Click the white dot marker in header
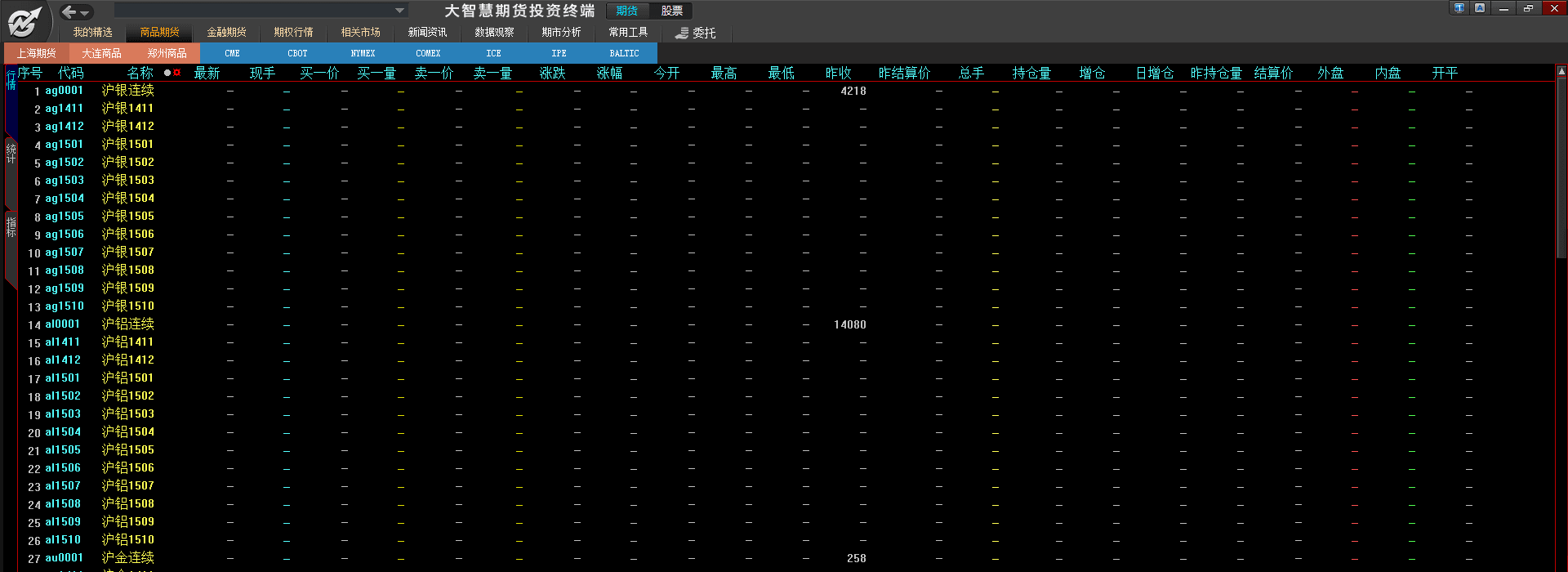The height and width of the screenshot is (572, 1568). click(x=167, y=73)
